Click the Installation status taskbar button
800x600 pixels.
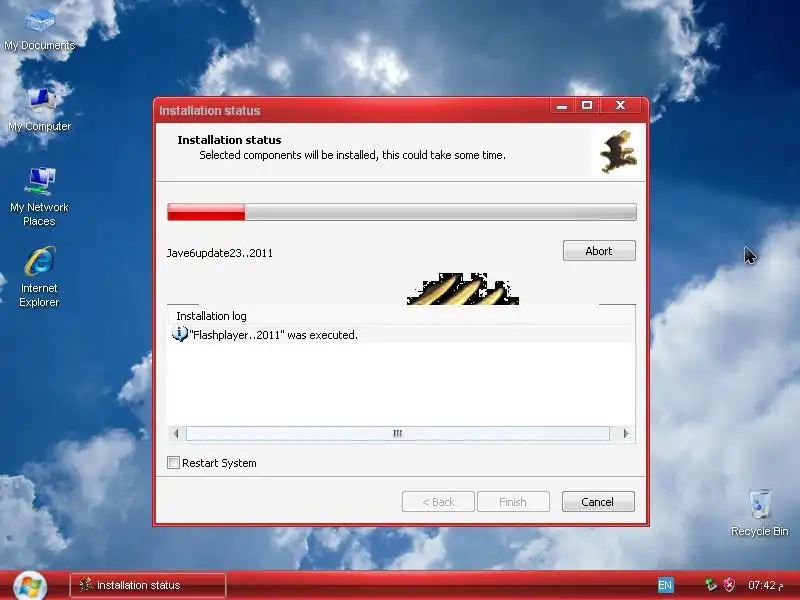[148, 585]
